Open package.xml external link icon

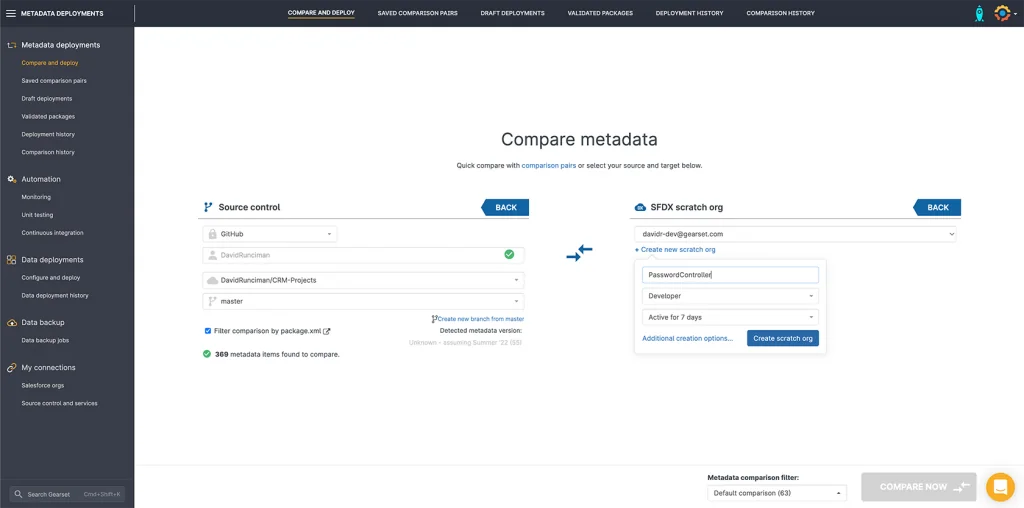[x=327, y=331]
